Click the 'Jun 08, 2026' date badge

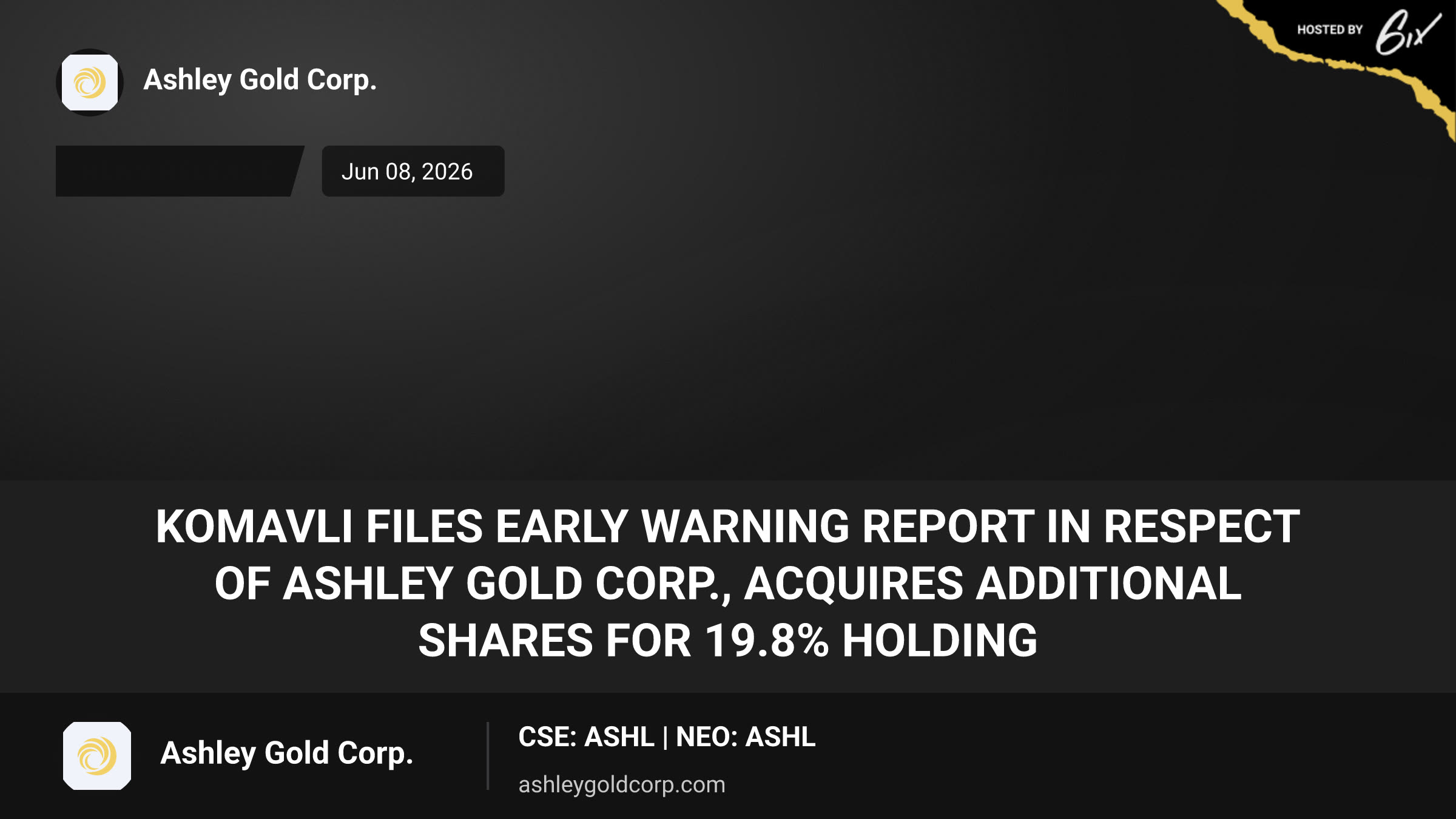(x=413, y=171)
